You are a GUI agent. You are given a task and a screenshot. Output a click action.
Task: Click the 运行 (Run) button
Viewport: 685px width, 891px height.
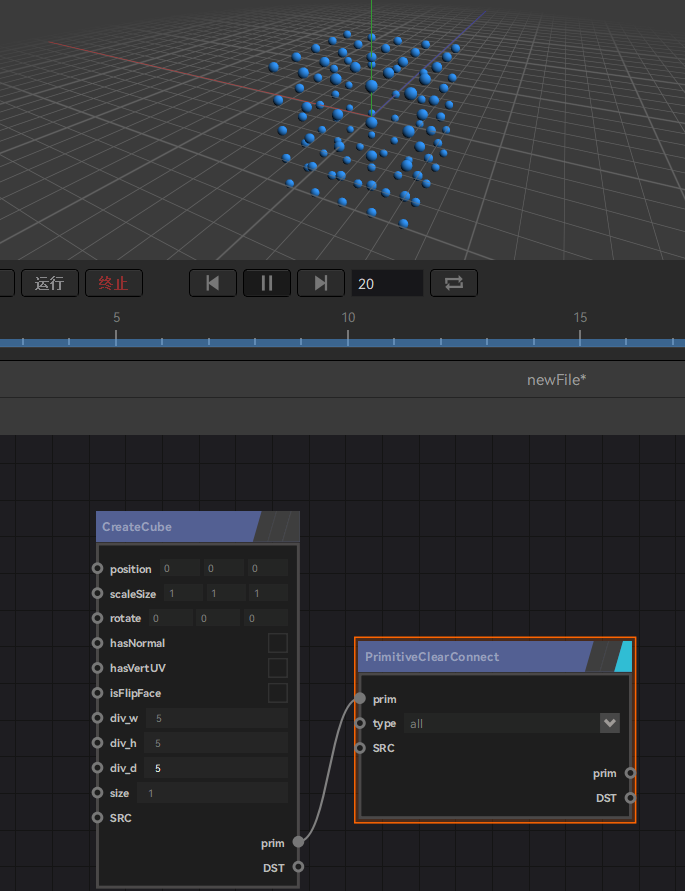pyautogui.click(x=50, y=283)
